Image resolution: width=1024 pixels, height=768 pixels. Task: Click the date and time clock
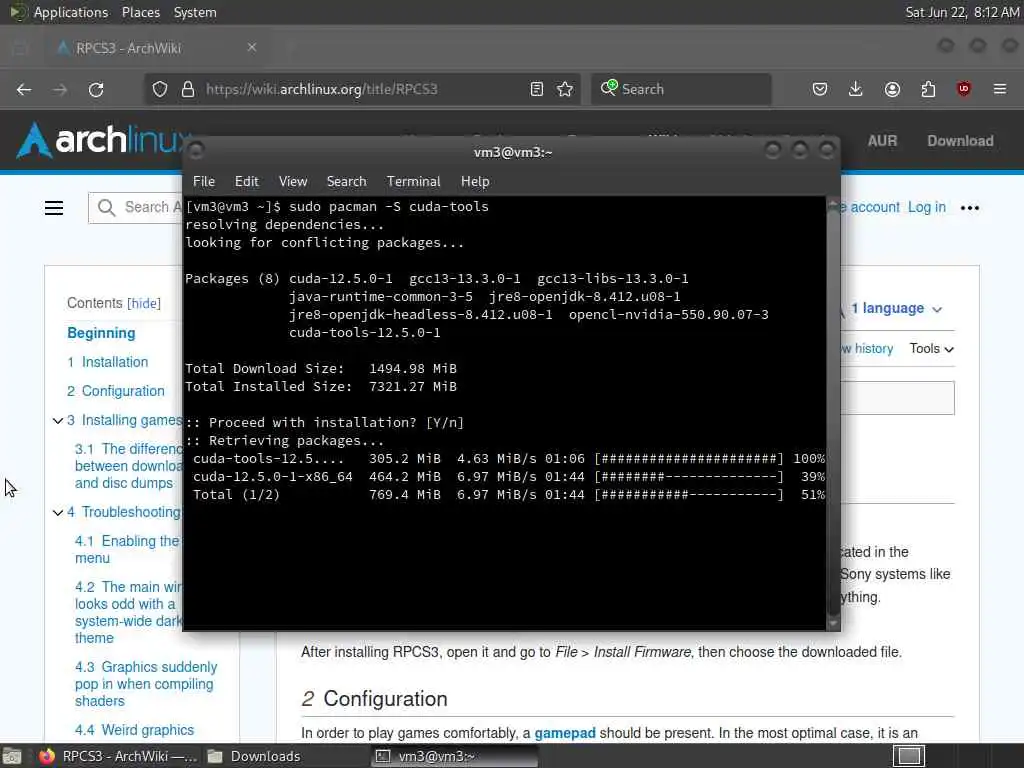pyautogui.click(x=961, y=12)
